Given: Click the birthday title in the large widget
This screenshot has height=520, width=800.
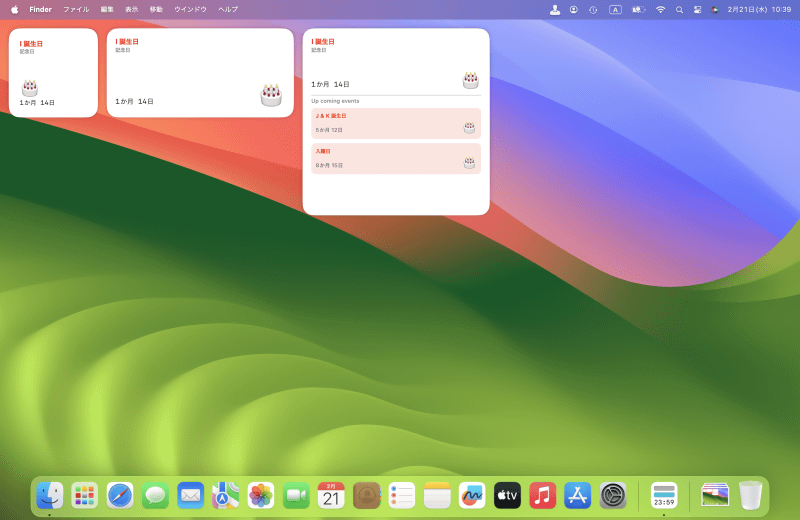Looking at the screenshot, I should 323,42.
